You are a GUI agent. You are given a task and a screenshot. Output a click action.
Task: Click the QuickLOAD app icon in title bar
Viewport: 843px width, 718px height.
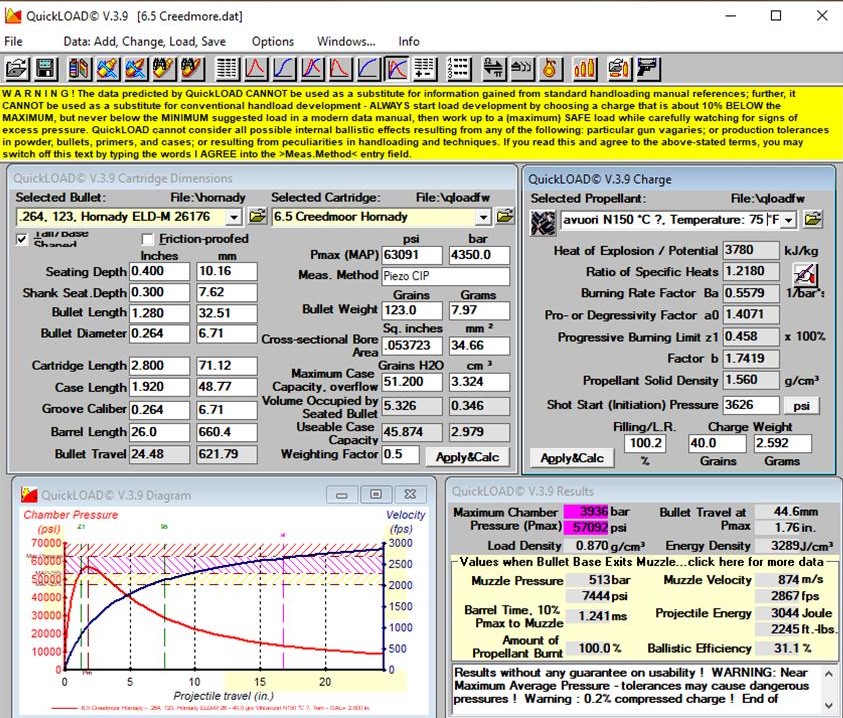click(13, 16)
